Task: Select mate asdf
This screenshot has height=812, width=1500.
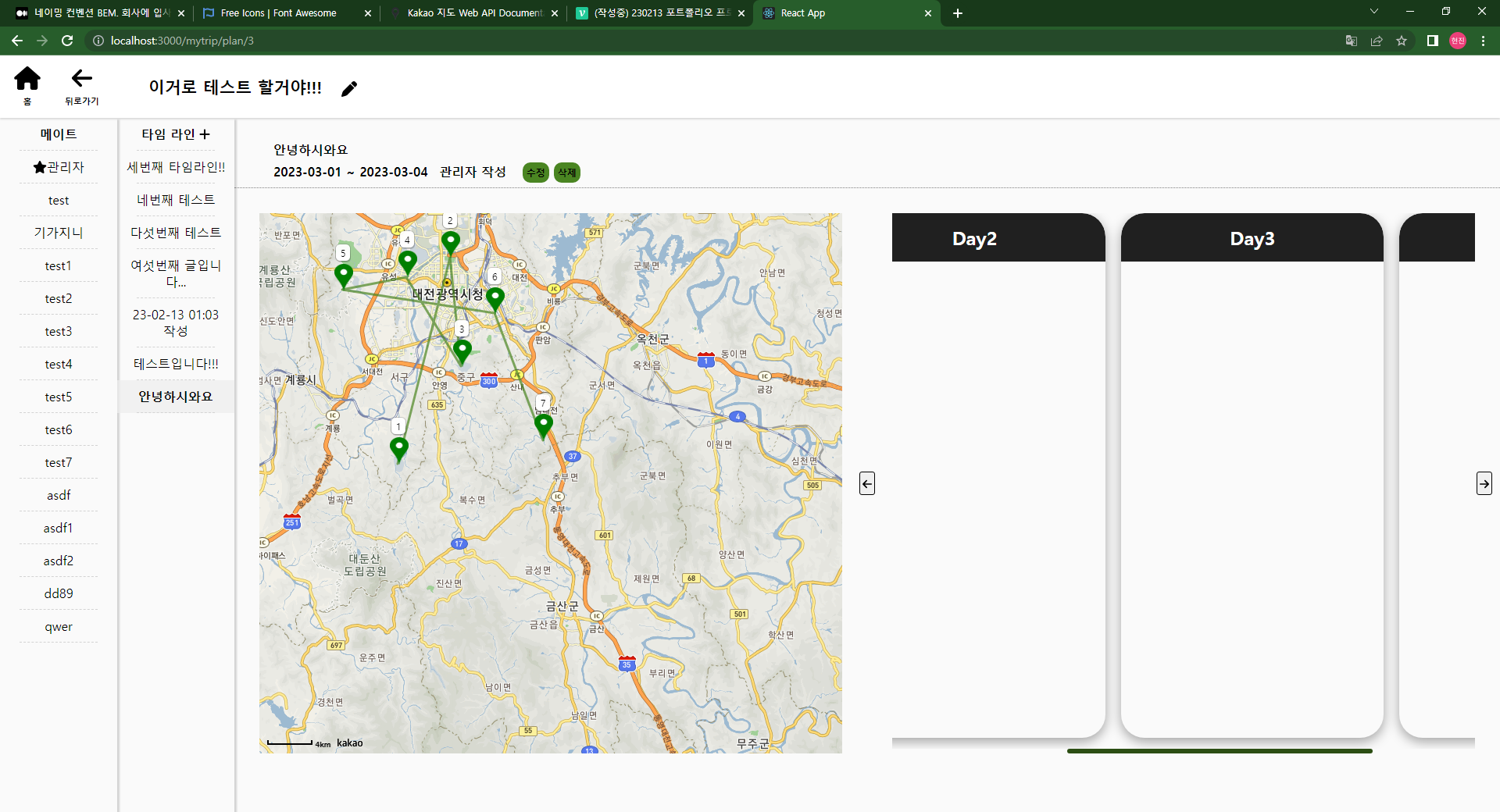Action: 59,496
